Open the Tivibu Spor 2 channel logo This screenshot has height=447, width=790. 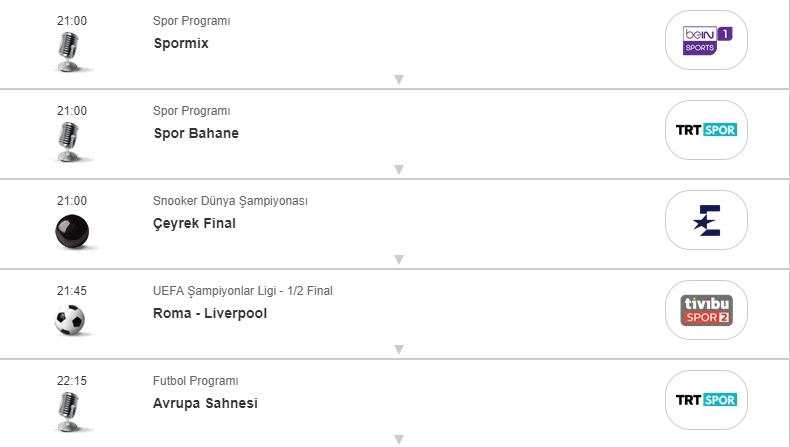707,310
